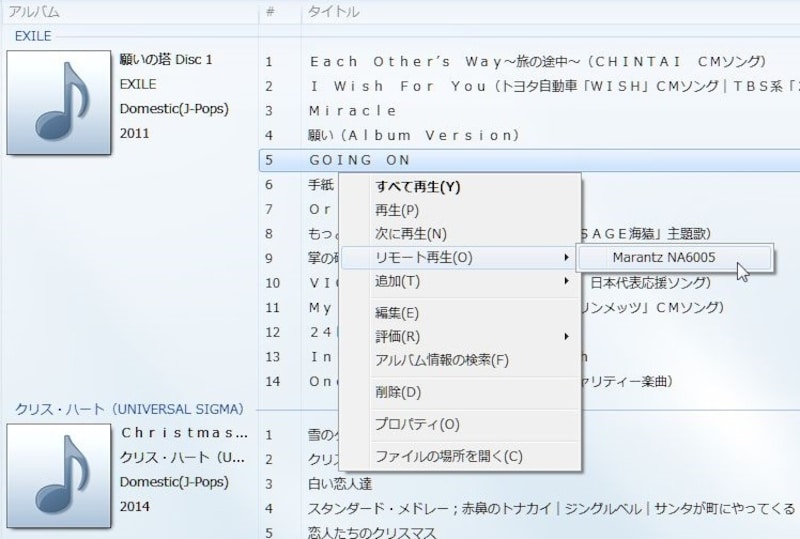Expand the リモート再生(O) submenu

(423, 258)
